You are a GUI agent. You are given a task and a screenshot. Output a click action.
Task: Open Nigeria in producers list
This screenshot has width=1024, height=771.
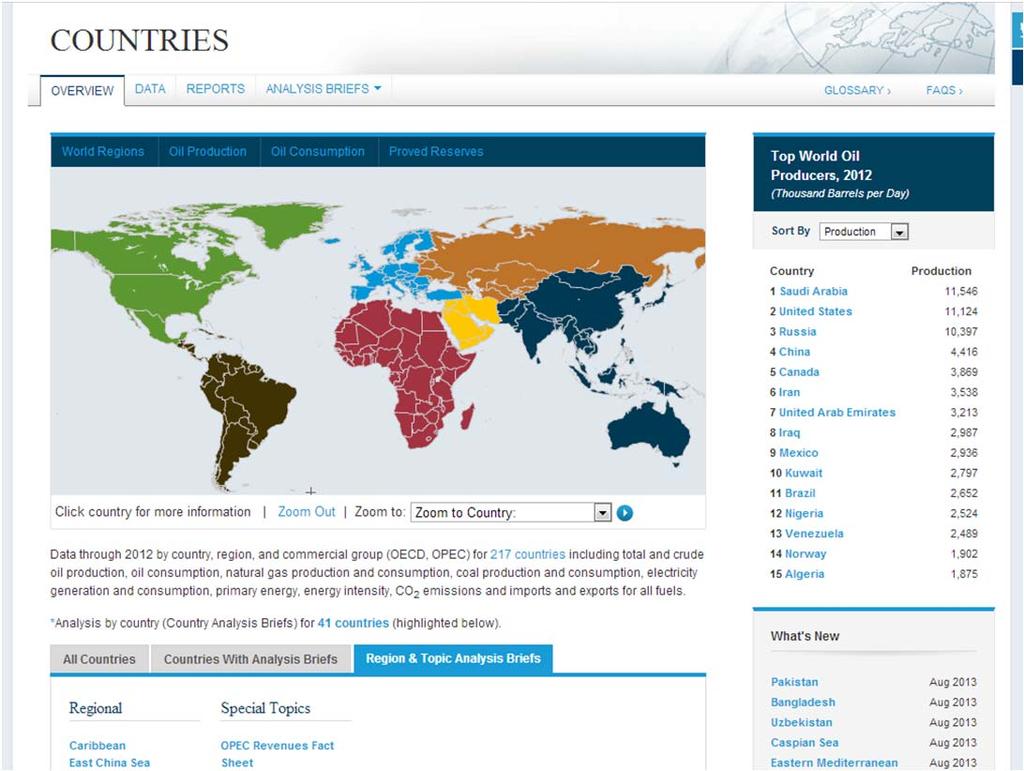pos(804,514)
